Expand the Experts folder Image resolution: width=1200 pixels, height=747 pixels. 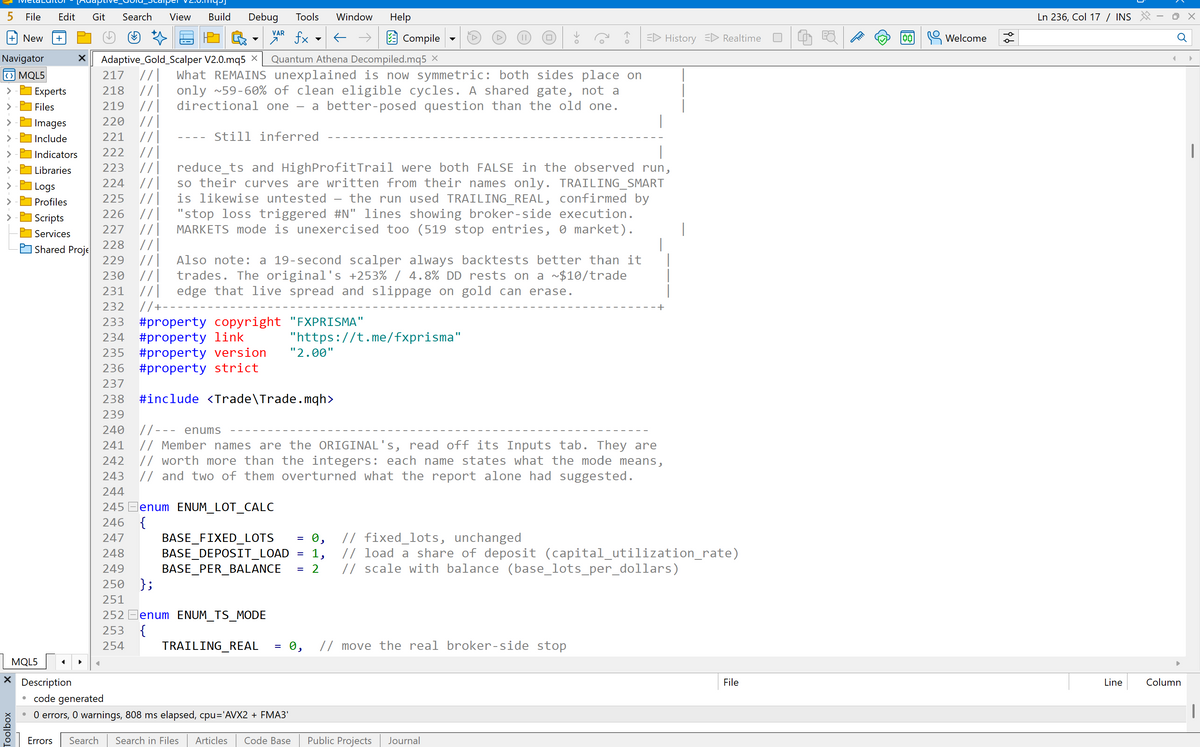coord(10,91)
